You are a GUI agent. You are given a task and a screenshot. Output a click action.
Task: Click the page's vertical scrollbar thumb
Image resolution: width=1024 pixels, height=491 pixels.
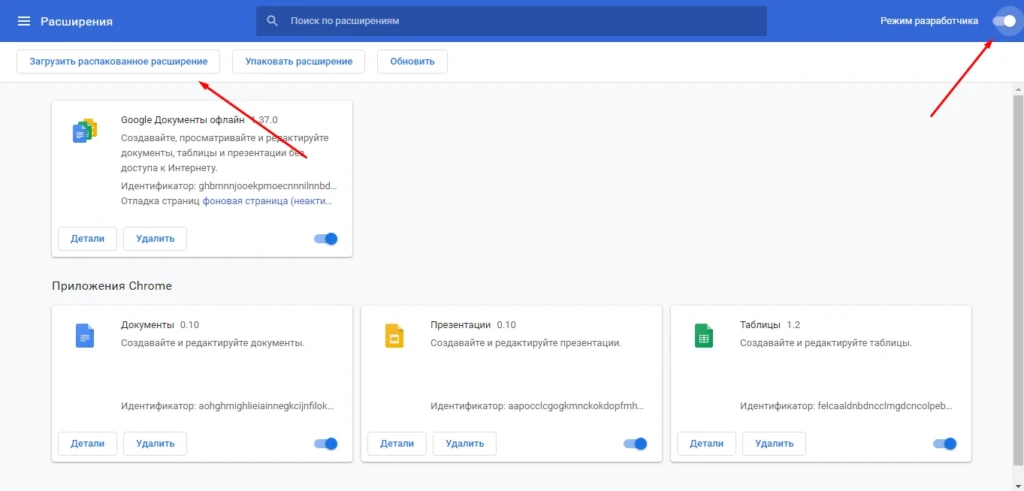[1017, 281]
